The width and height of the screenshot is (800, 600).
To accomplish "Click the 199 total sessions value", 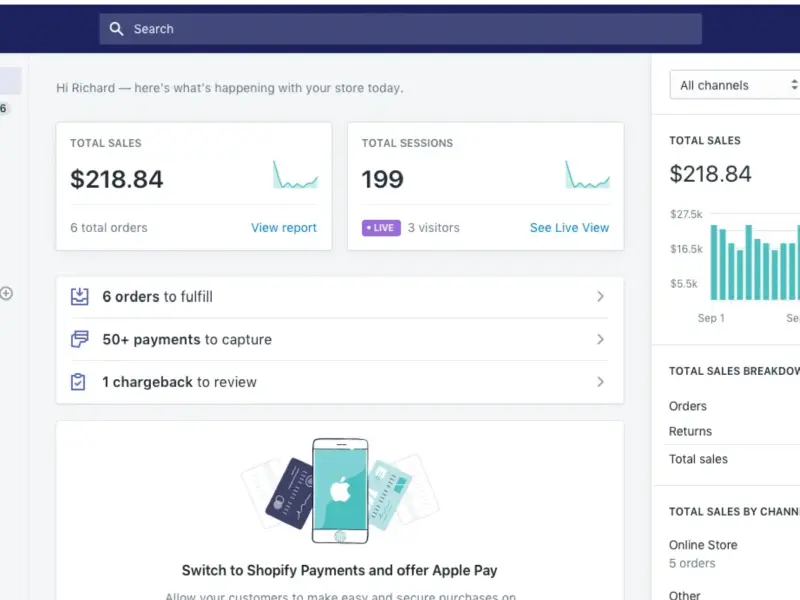I will tap(382, 179).
